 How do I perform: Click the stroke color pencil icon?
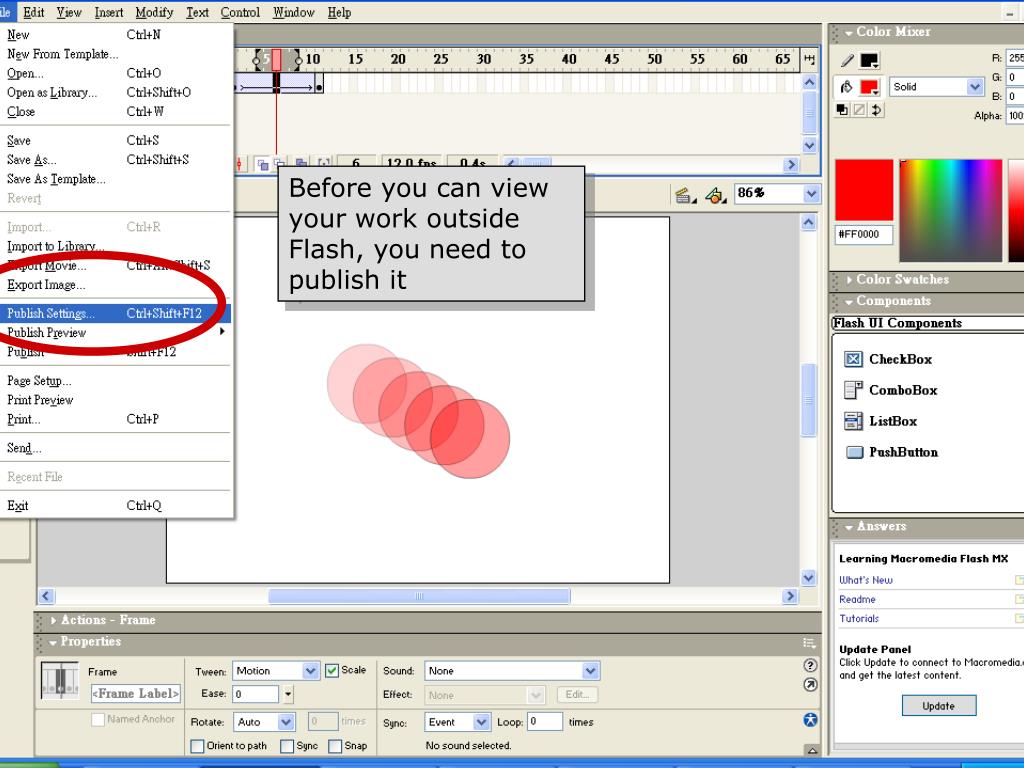(x=847, y=61)
